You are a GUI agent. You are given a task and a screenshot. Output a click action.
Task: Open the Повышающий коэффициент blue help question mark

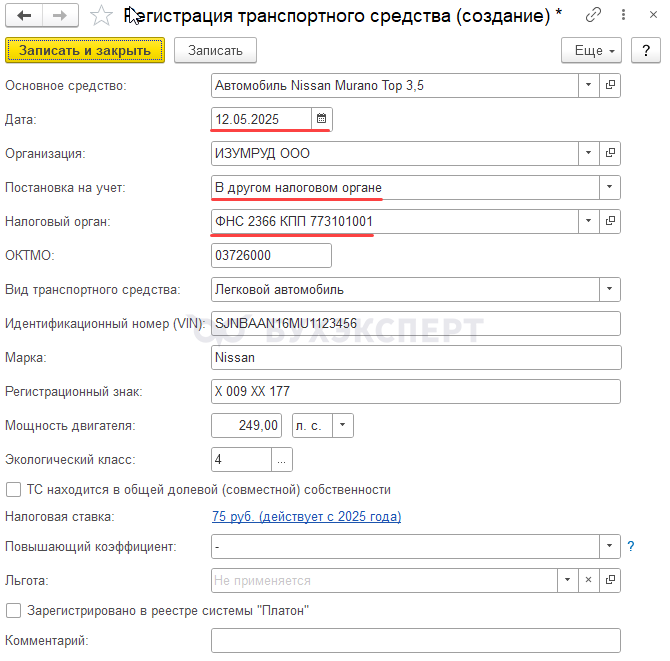click(x=631, y=546)
